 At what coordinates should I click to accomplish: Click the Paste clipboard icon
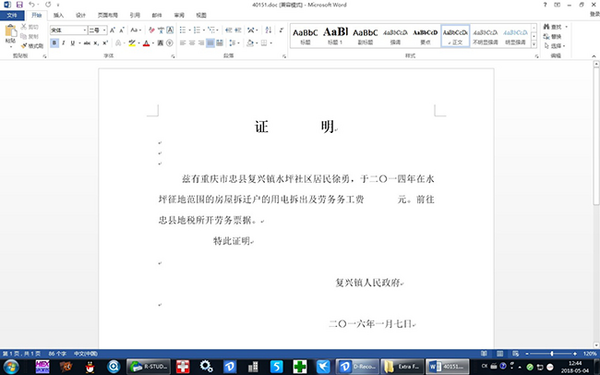(x=11, y=31)
